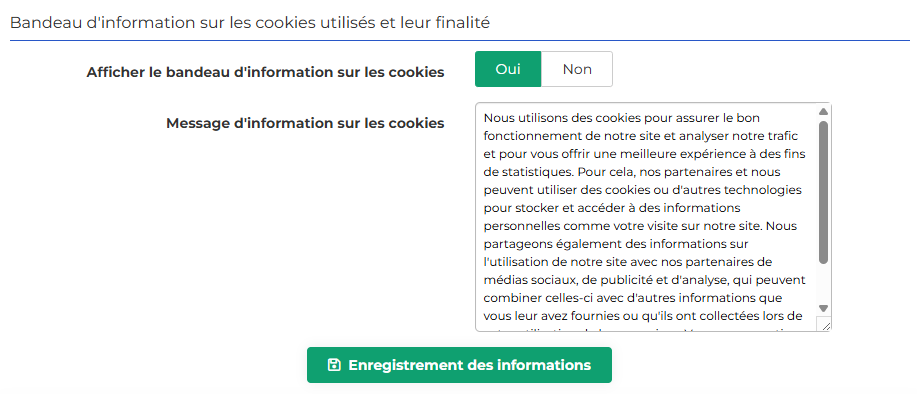Click the section heading Bandeau d'information sur les cookies

pyautogui.click(x=250, y=23)
